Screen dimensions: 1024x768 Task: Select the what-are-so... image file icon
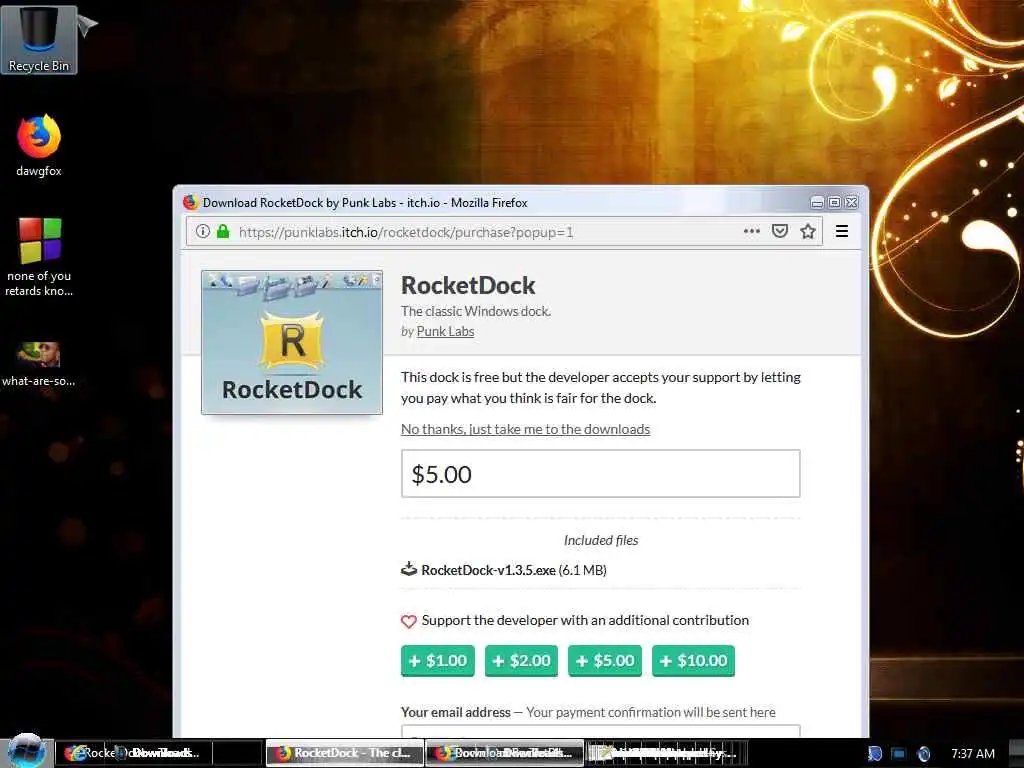(39, 364)
